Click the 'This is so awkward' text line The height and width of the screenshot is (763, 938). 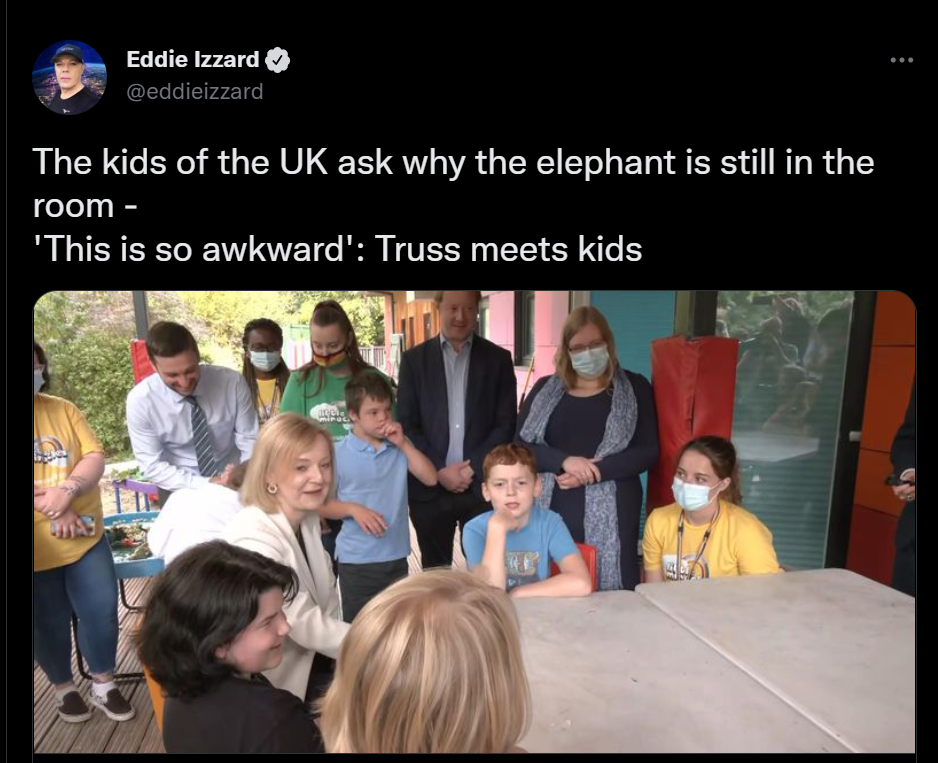pyautogui.click(x=337, y=249)
